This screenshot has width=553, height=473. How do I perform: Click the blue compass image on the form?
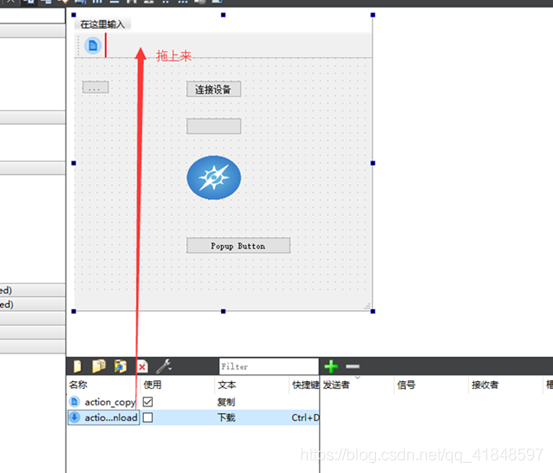214,178
